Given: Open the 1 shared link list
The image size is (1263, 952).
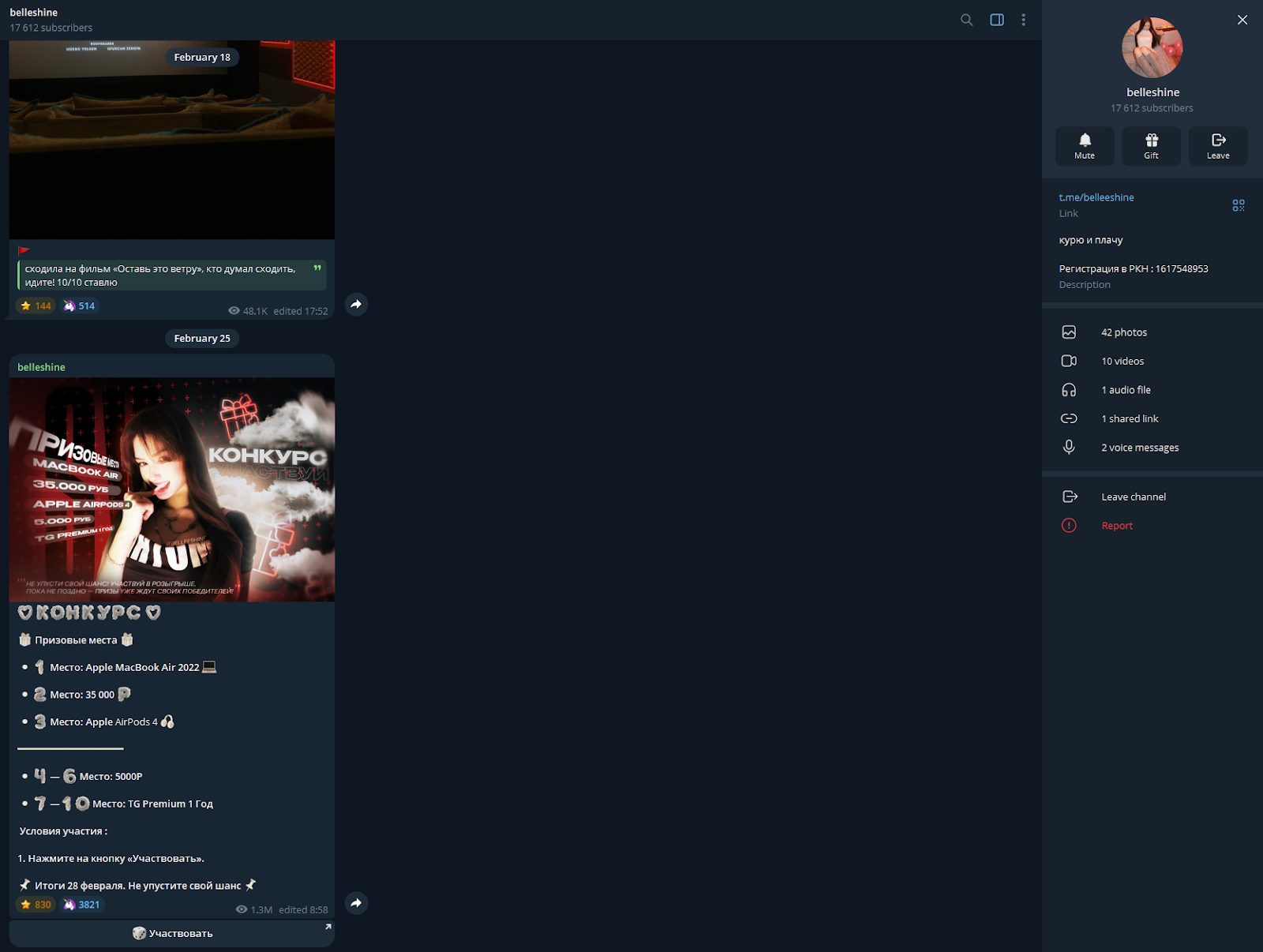Looking at the screenshot, I should [1129, 418].
